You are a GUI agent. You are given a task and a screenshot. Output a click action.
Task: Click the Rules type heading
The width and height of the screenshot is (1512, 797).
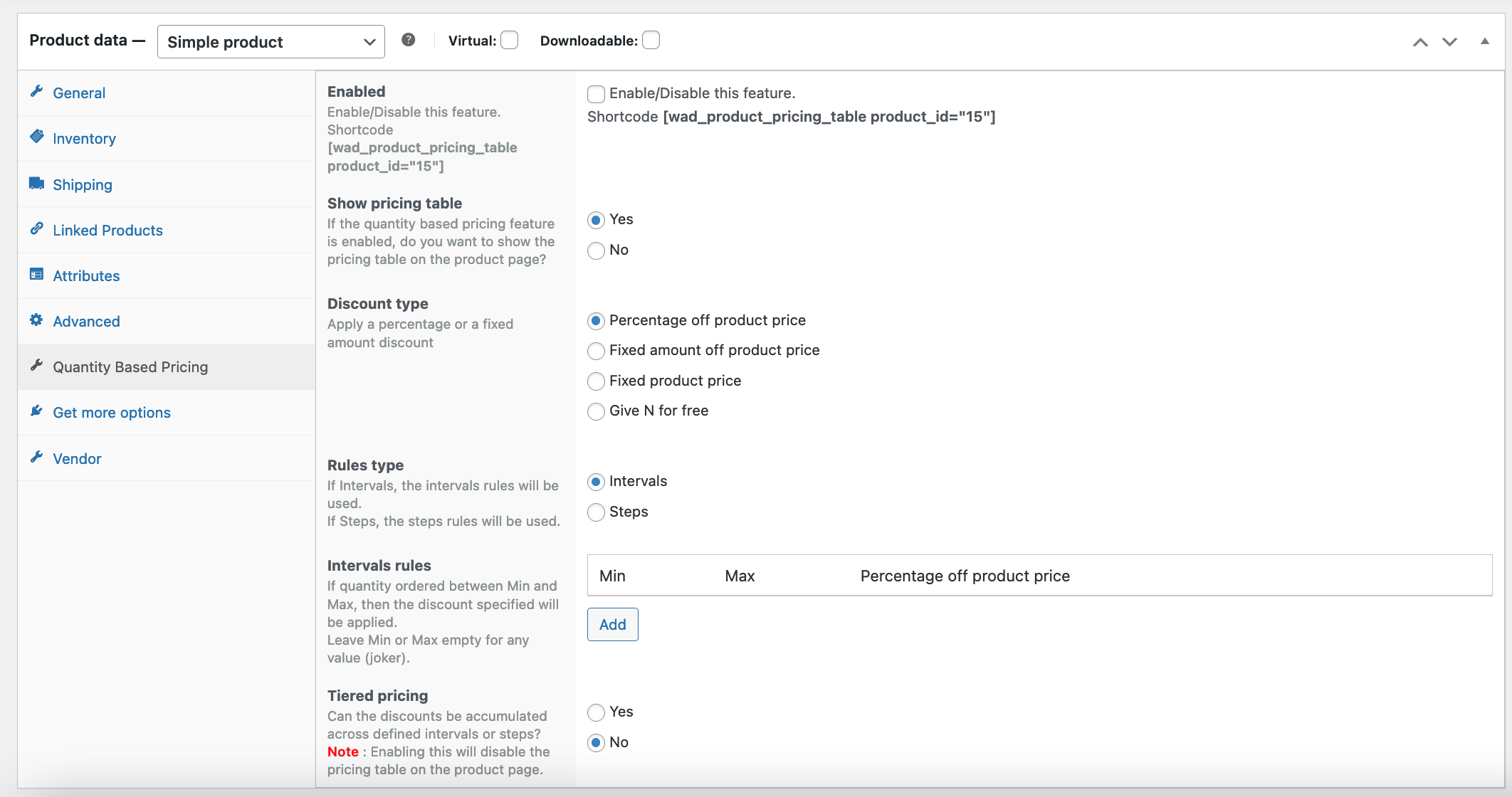(x=365, y=465)
